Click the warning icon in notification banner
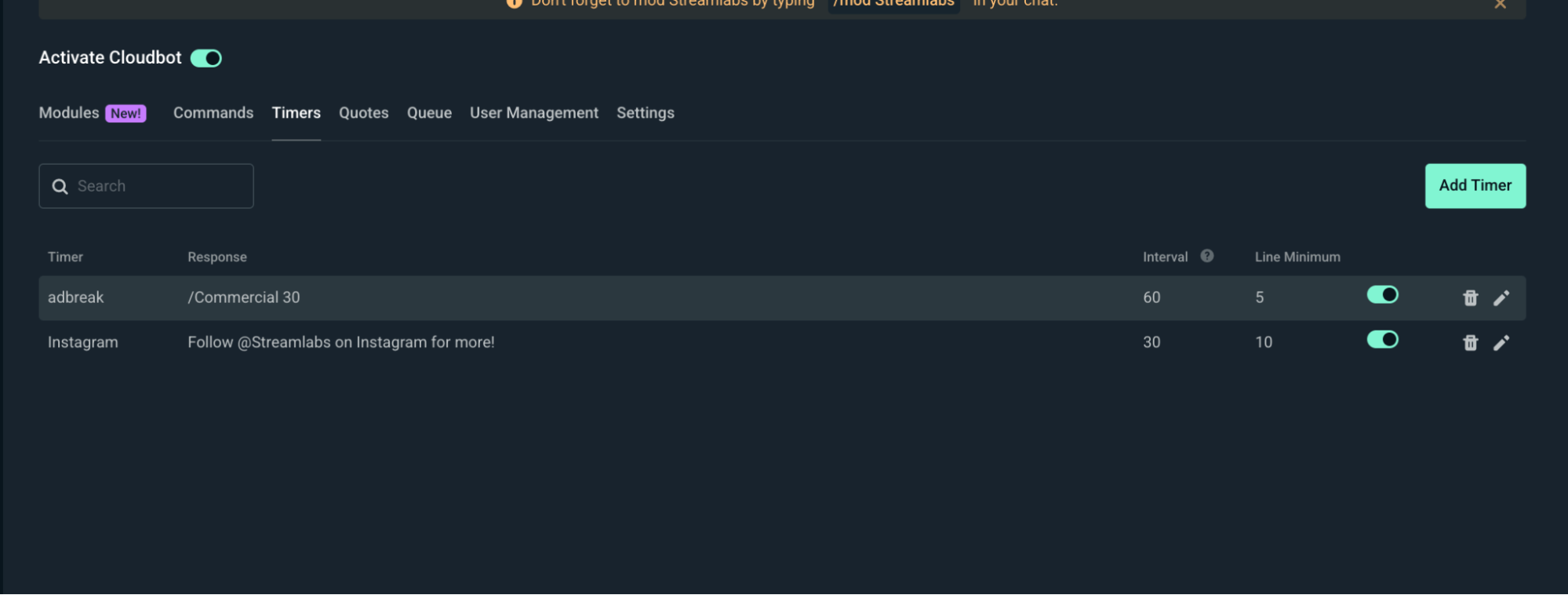Screen dimensions: 1568x595 tap(514, 3)
